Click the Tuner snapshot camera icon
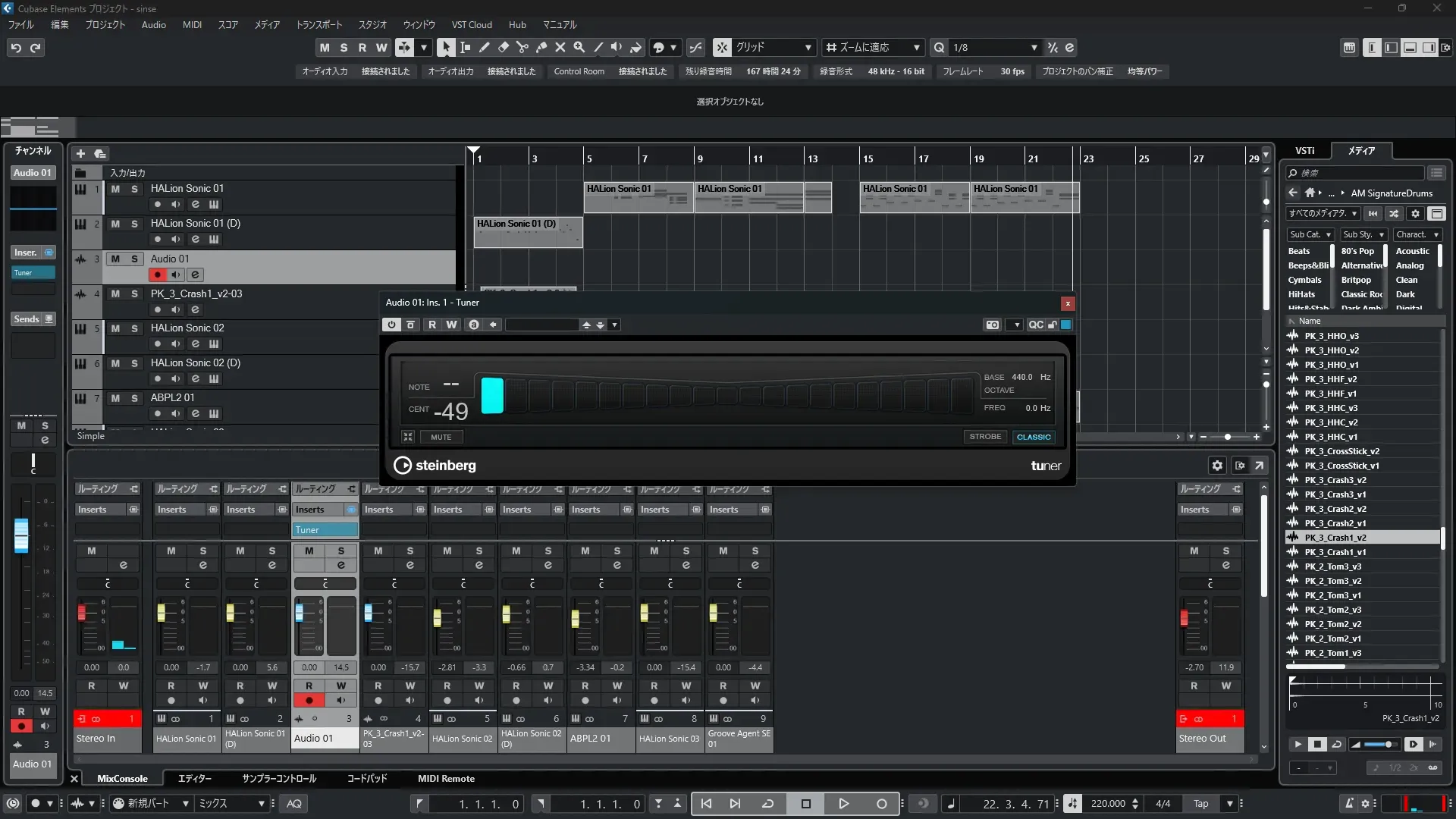Image resolution: width=1456 pixels, height=819 pixels. point(992,325)
